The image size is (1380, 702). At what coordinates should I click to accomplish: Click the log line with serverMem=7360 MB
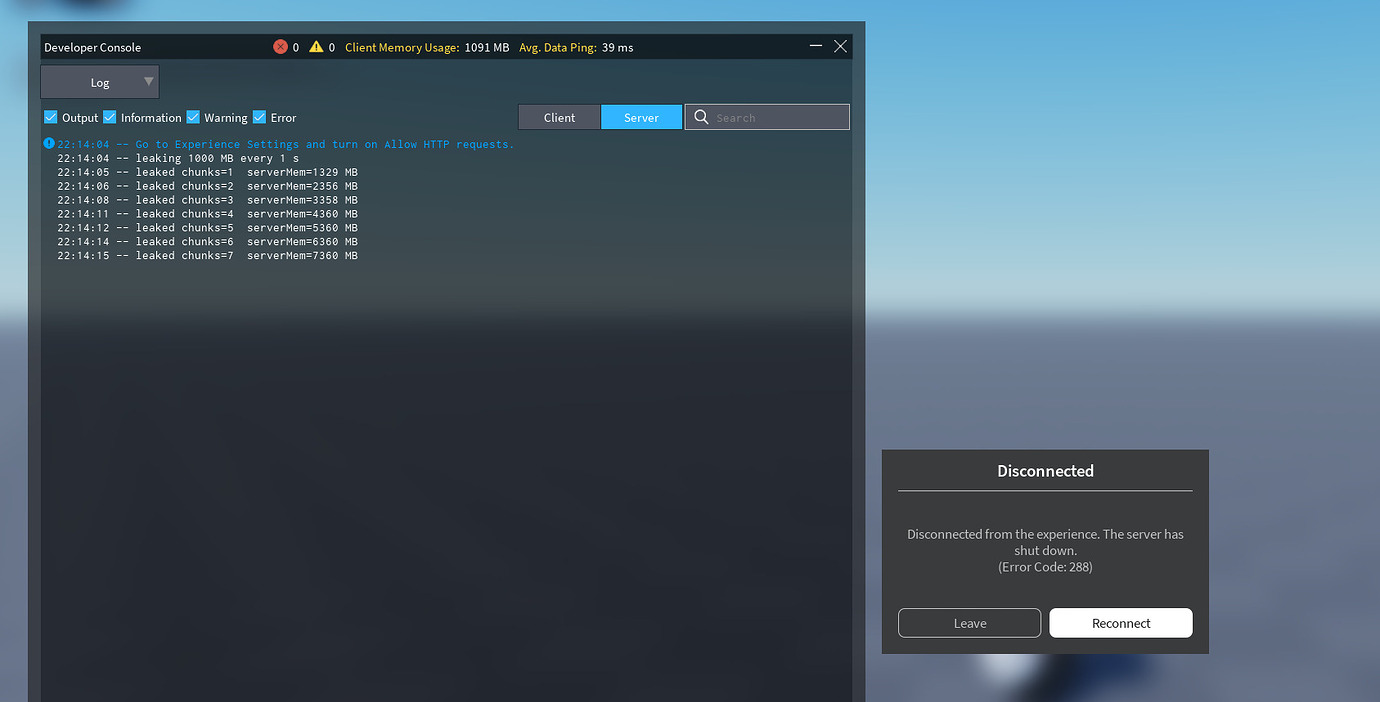coord(207,256)
